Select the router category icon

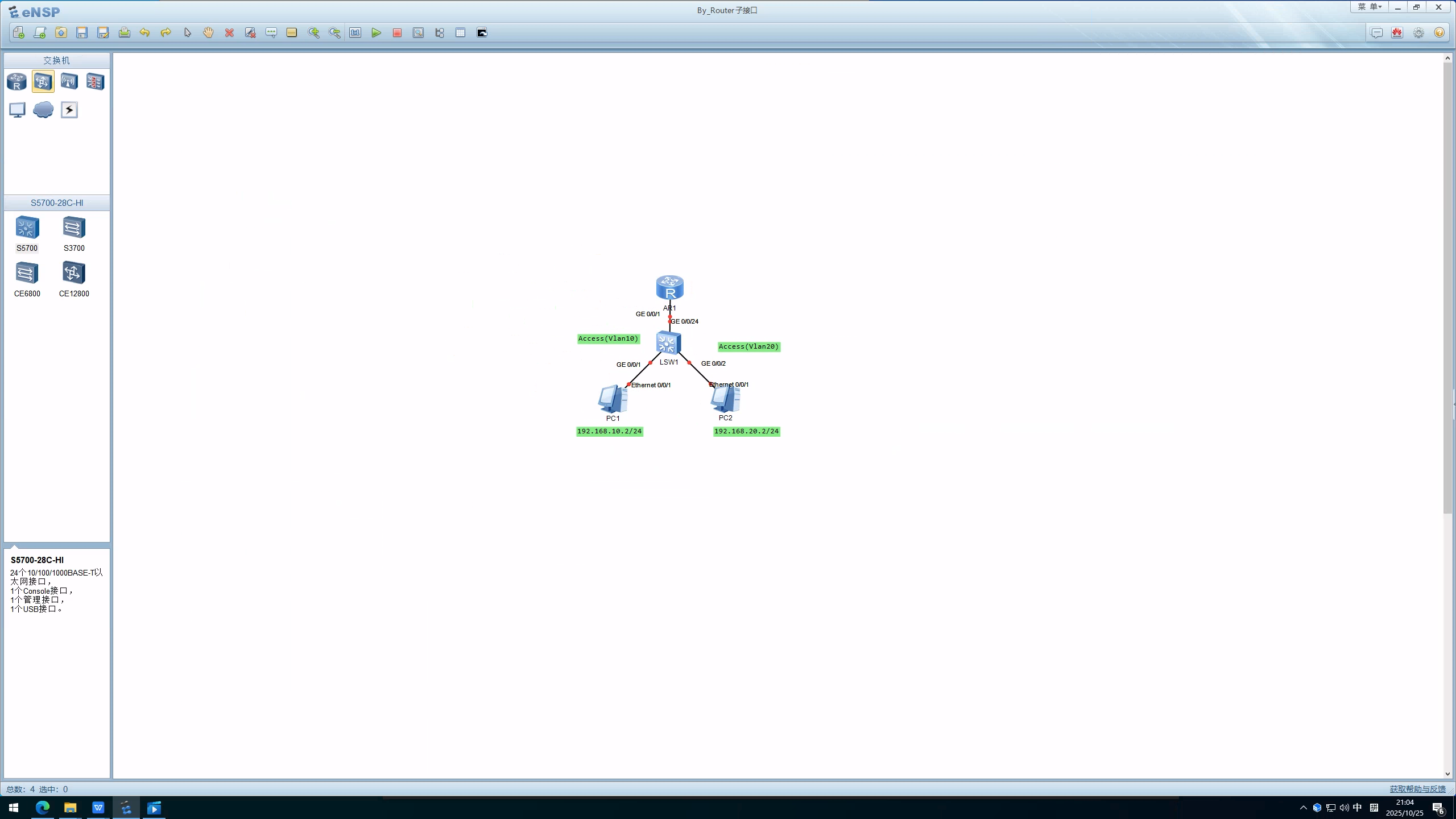(16, 82)
